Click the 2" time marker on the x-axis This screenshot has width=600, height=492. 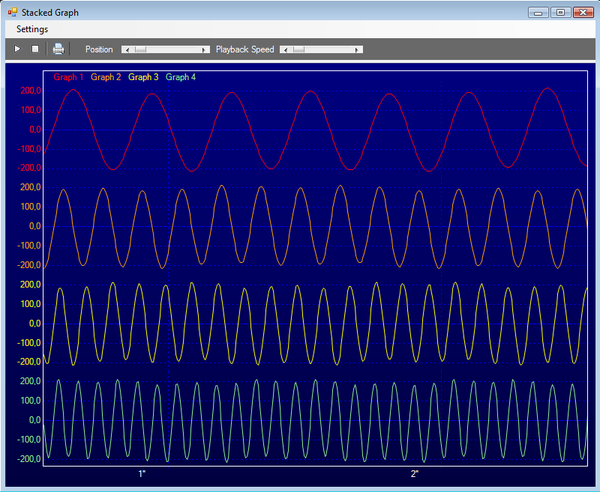click(x=415, y=473)
